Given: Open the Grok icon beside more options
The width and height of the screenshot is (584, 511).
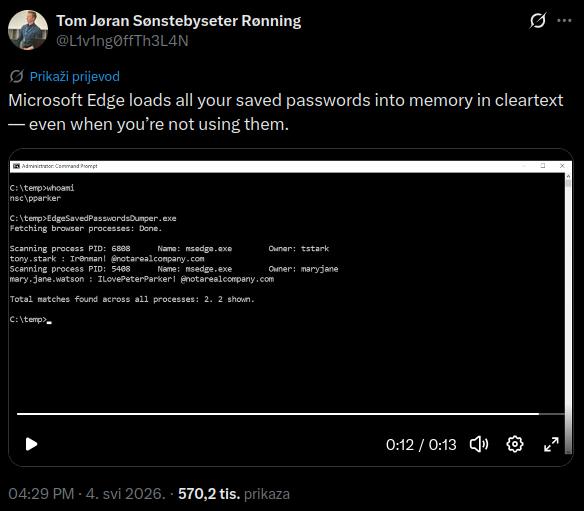Looking at the screenshot, I should point(538,20).
